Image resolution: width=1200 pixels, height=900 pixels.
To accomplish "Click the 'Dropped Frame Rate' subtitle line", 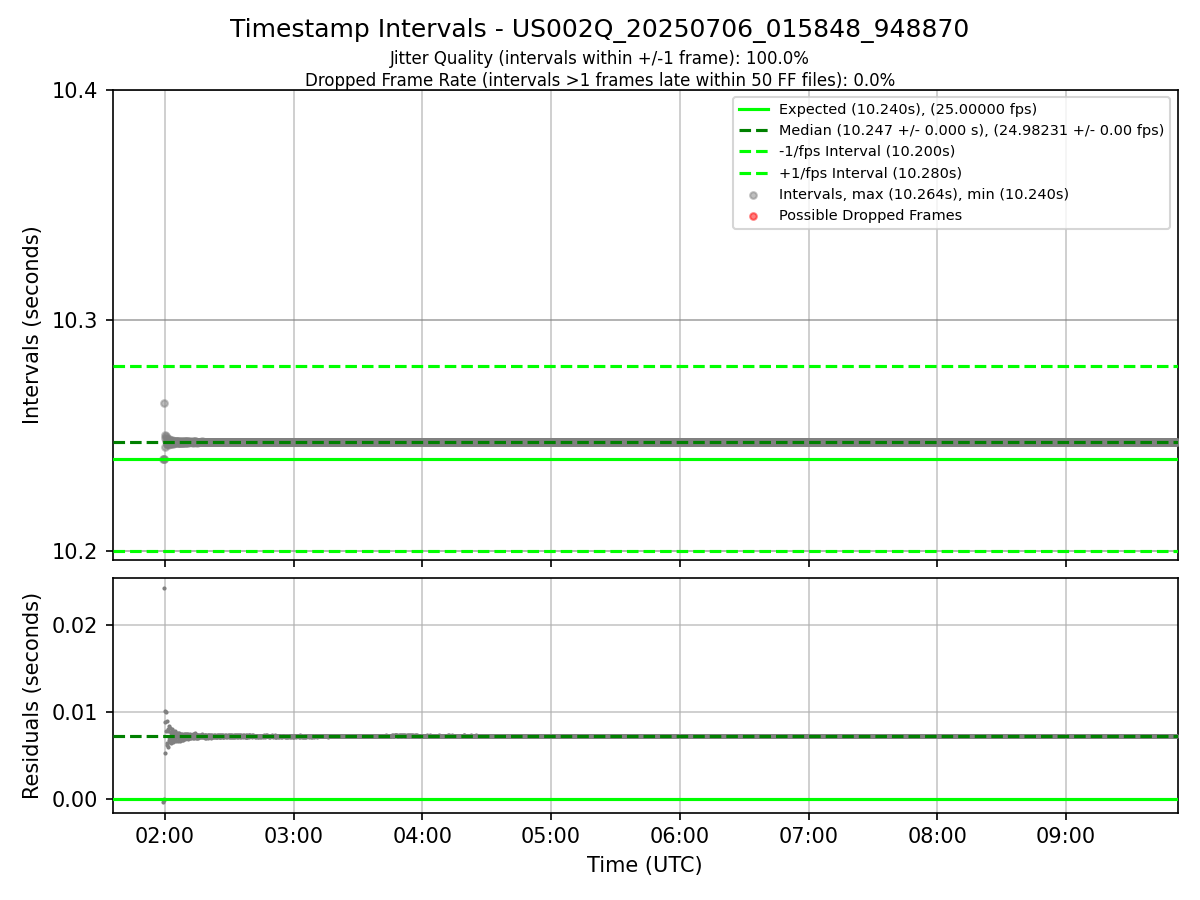I will pyautogui.click(x=599, y=80).
